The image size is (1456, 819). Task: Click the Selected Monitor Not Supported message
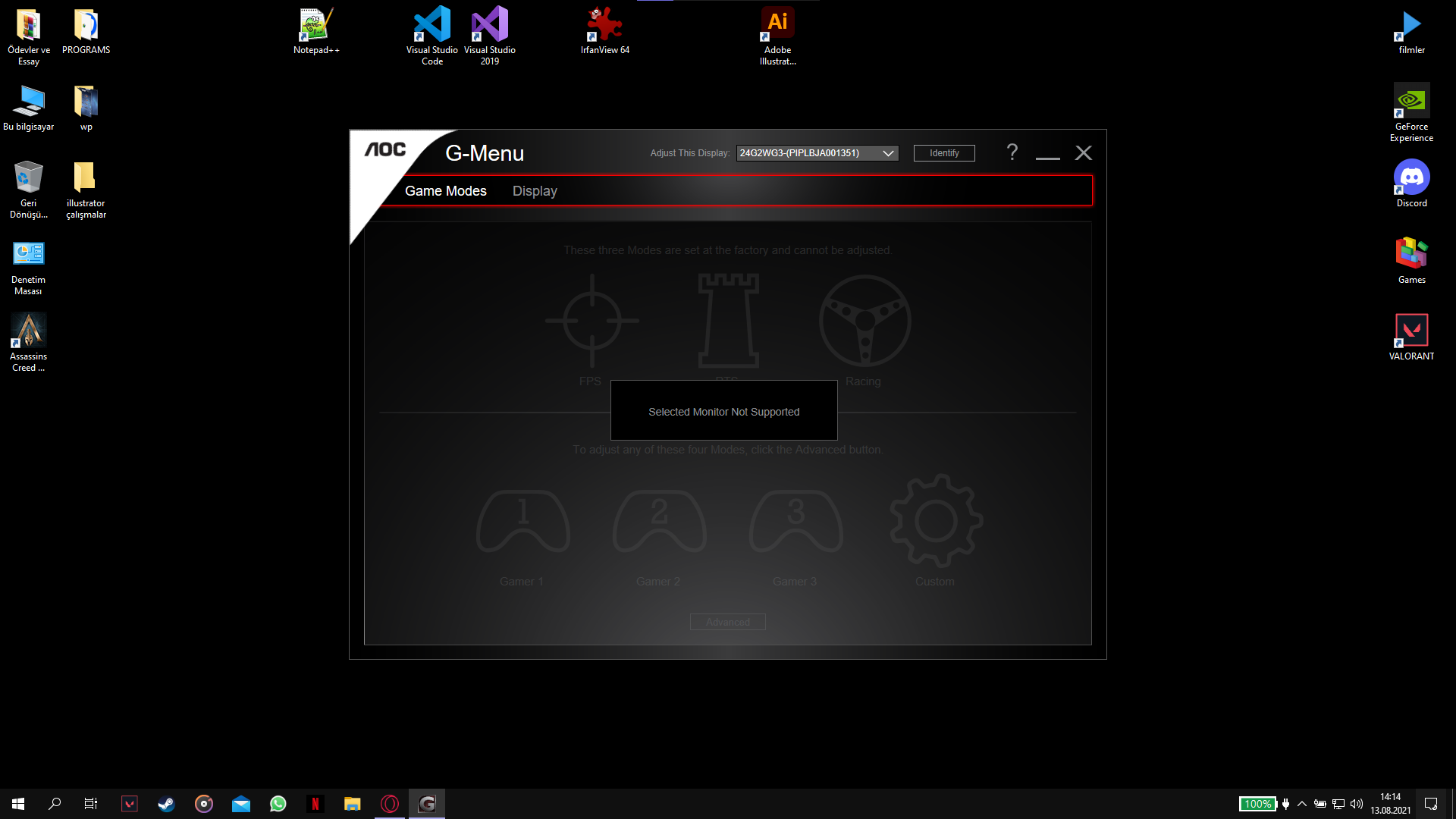pyautogui.click(x=723, y=412)
